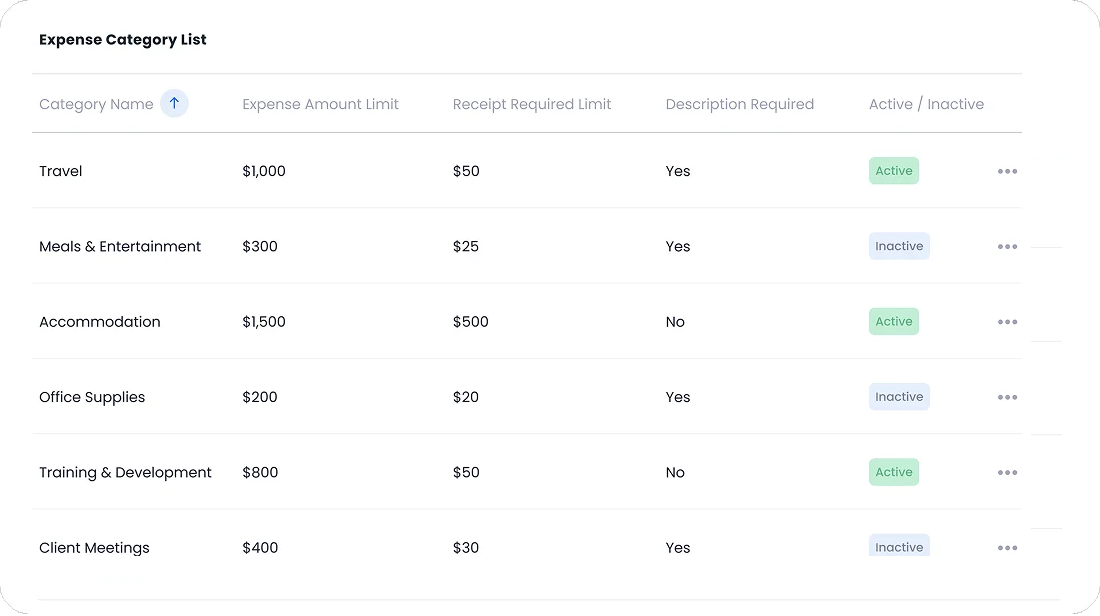Viewport: 1100px width, 616px height.
Task: Open more options menu for Travel row
Action: (1007, 171)
